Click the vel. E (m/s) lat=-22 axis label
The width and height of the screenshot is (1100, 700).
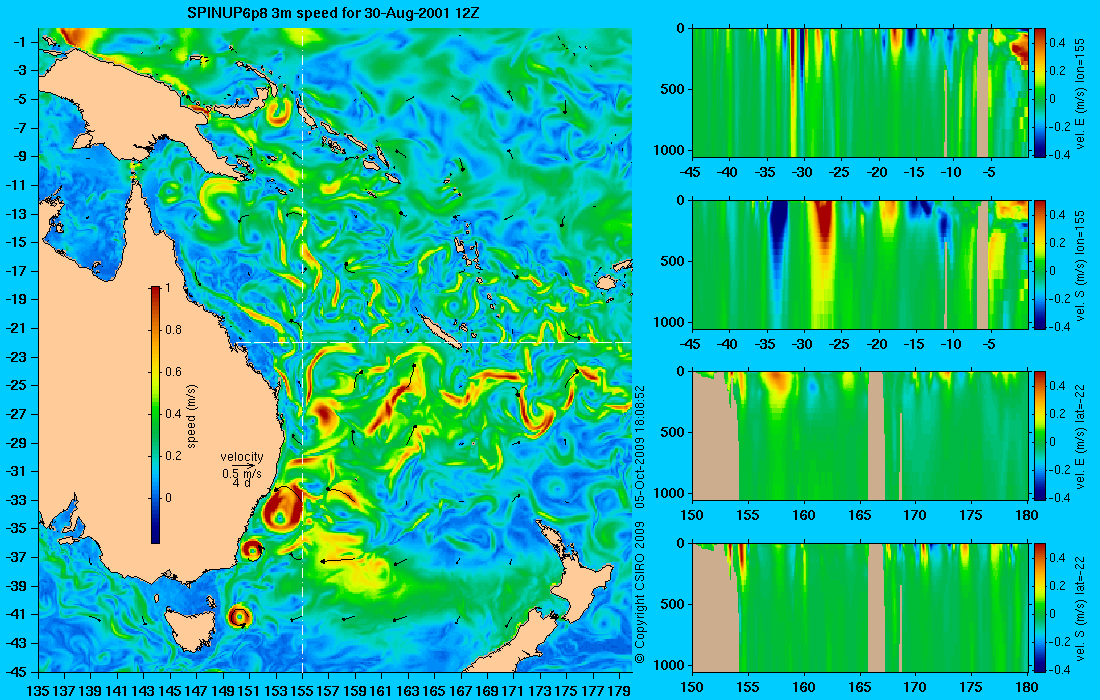(1081, 436)
